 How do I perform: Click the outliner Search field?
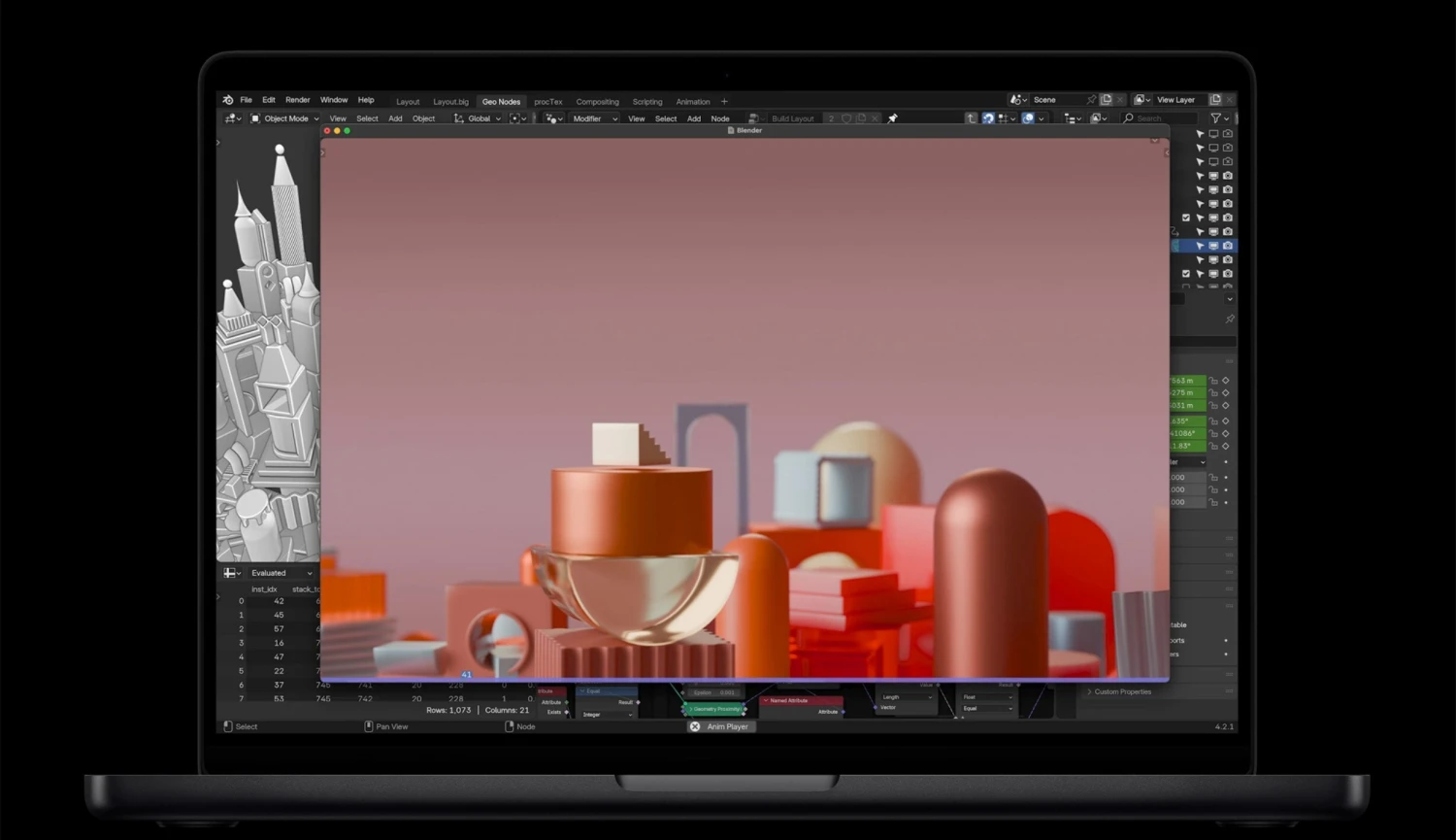[1159, 118]
